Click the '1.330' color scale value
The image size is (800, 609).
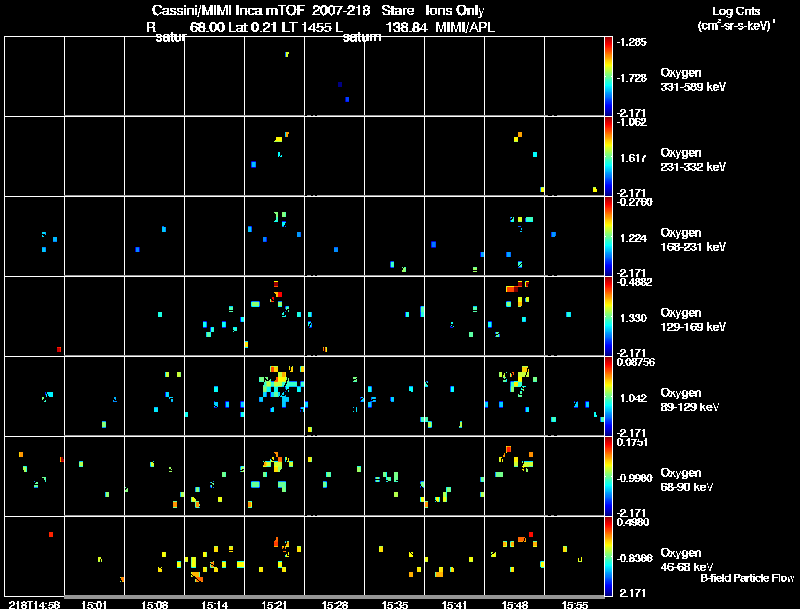click(633, 318)
